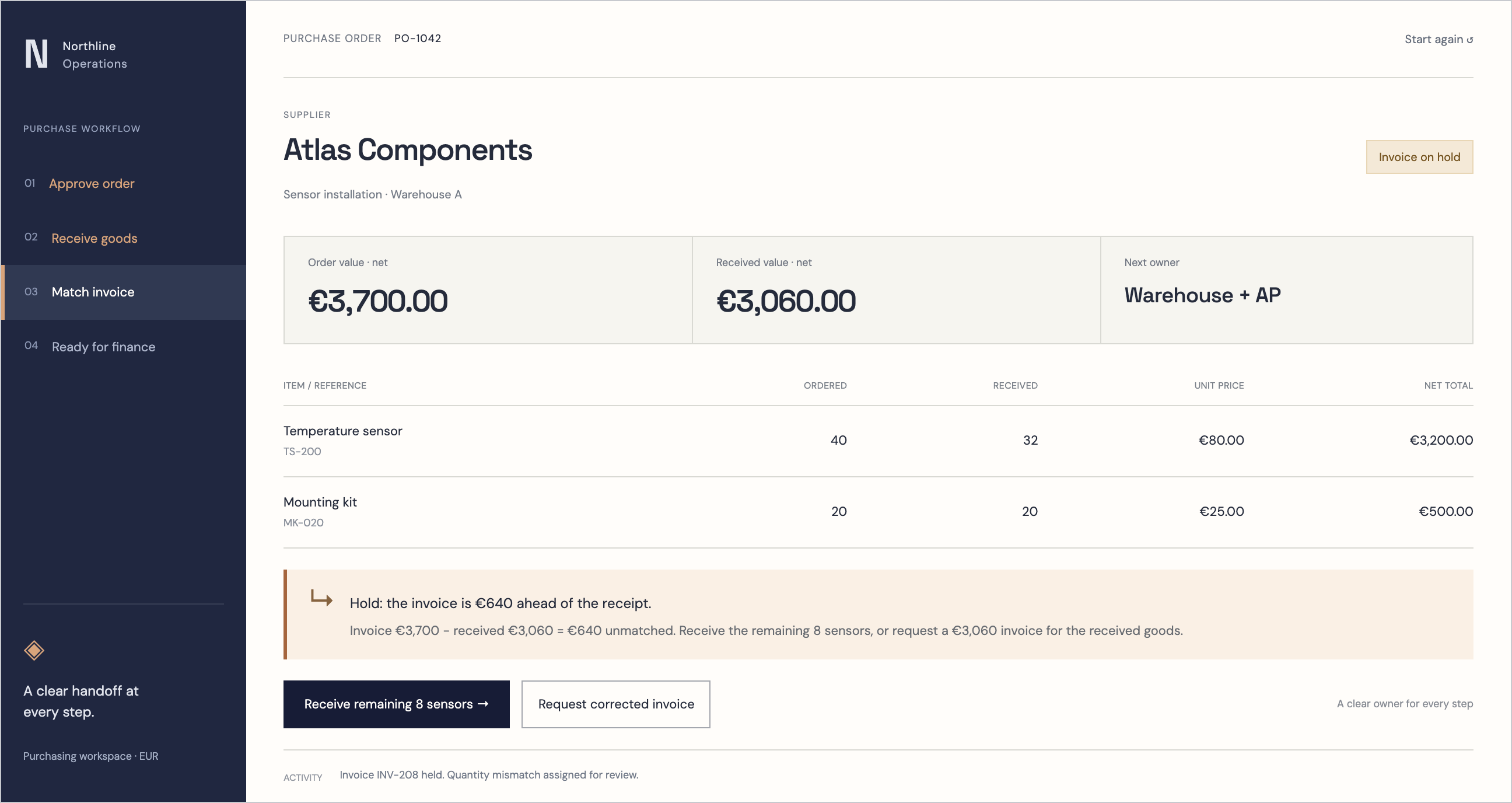
Task: Click the orange diamond icon in sidebar
Action: (x=34, y=650)
